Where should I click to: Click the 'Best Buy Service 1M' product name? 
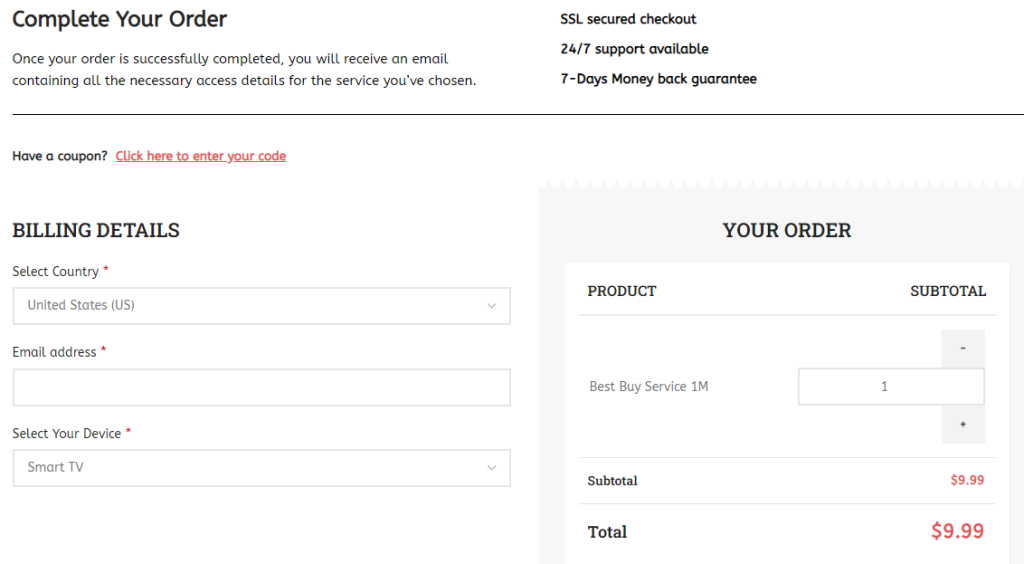[x=649, y=387]
